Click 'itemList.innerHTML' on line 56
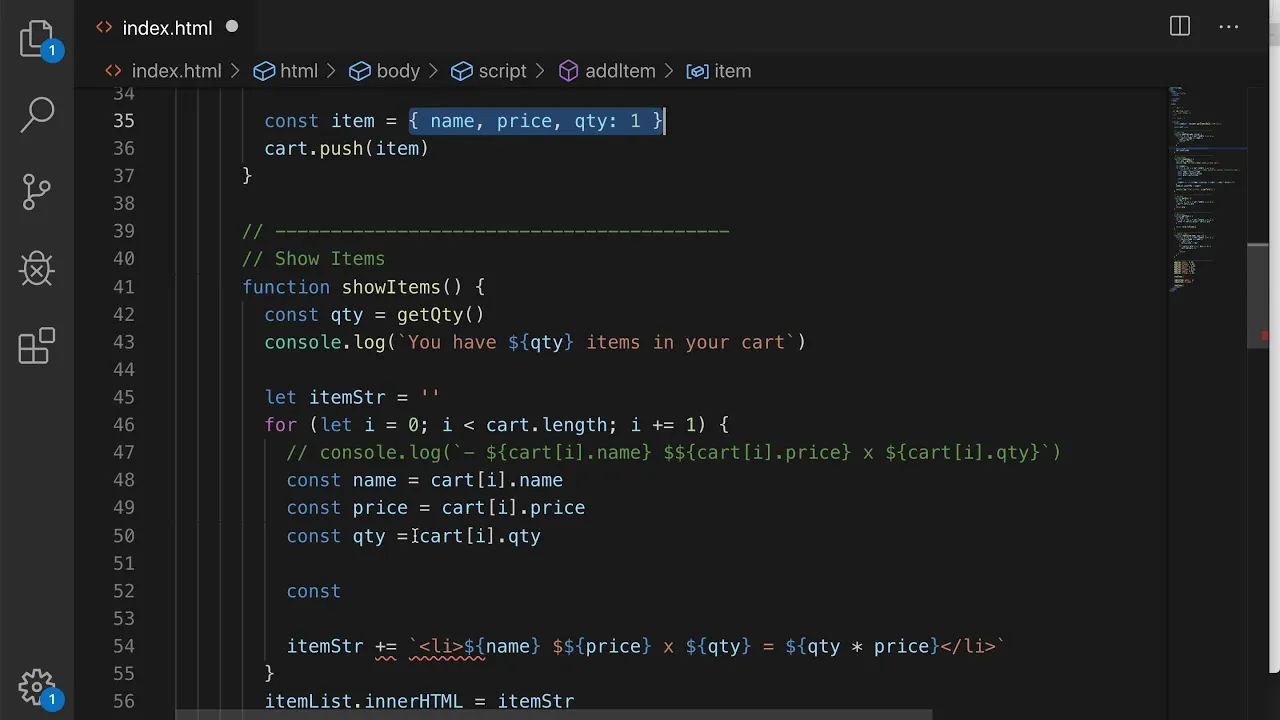 click(363, 702)
